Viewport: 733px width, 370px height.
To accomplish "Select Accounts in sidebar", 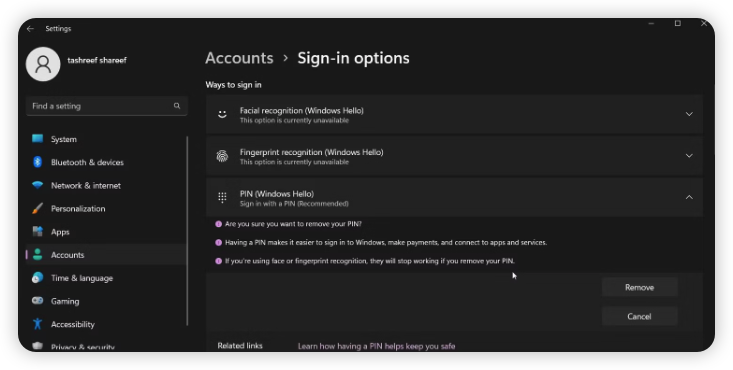I will tap(107, 255).
